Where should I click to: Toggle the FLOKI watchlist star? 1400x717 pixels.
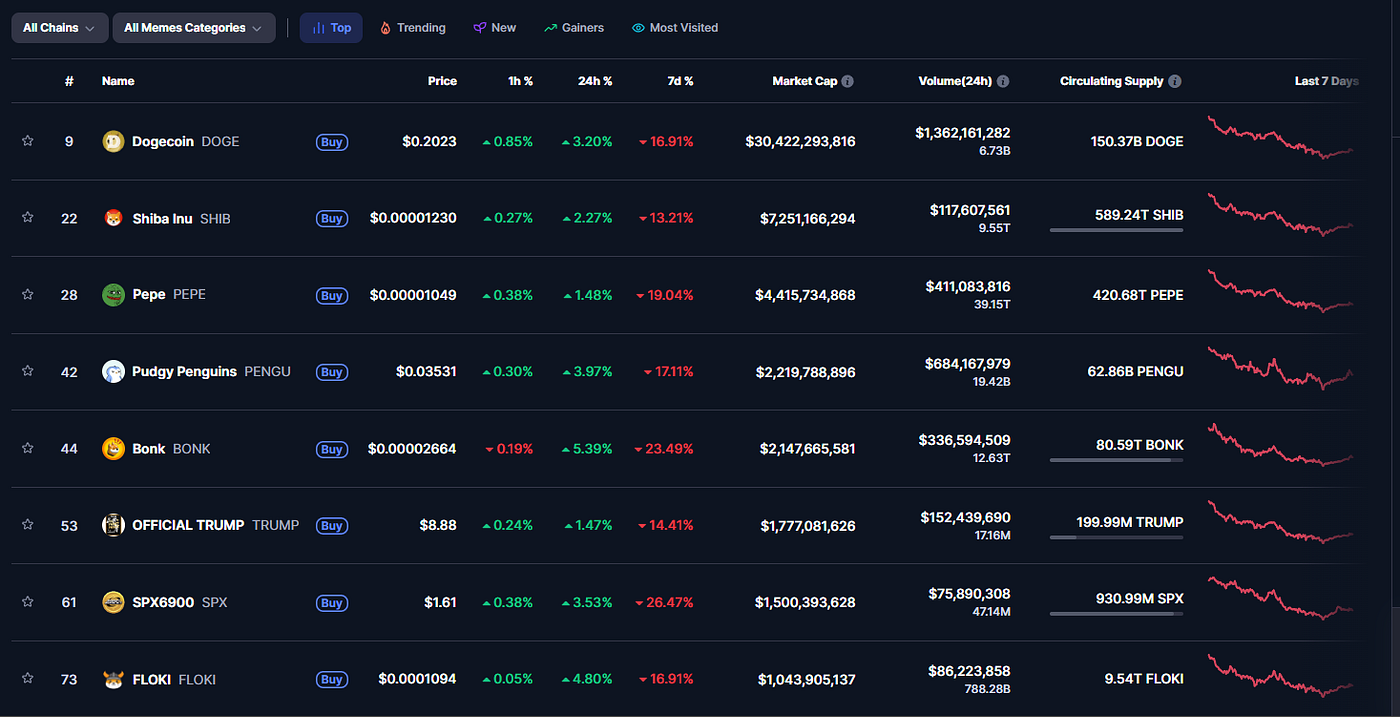28,678
